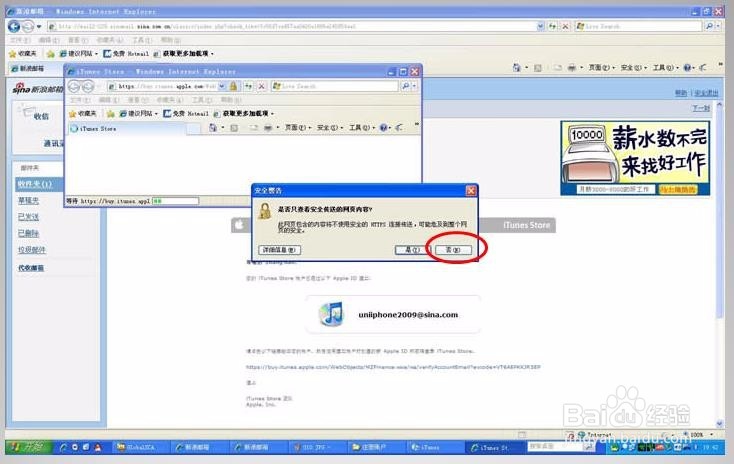Image resolution: width=734 pixels, height=464 pixels.
Task: Open the 收件夹(1) inbox folder
Action: point(35,184)
